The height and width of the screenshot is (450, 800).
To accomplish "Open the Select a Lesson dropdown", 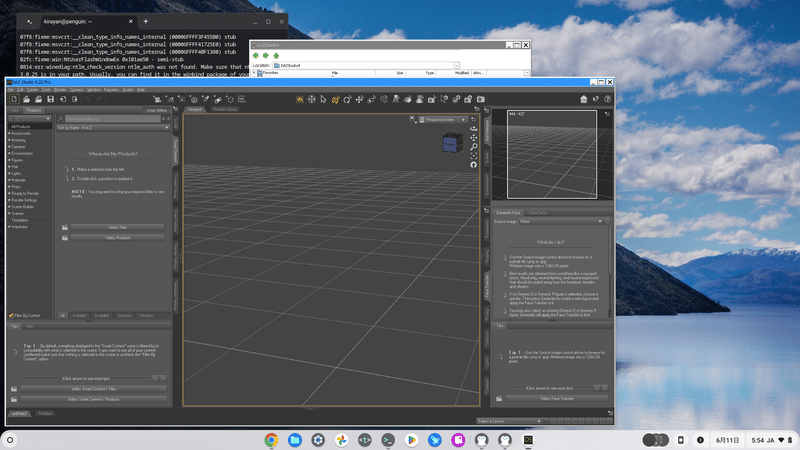I will coord(509,421).
